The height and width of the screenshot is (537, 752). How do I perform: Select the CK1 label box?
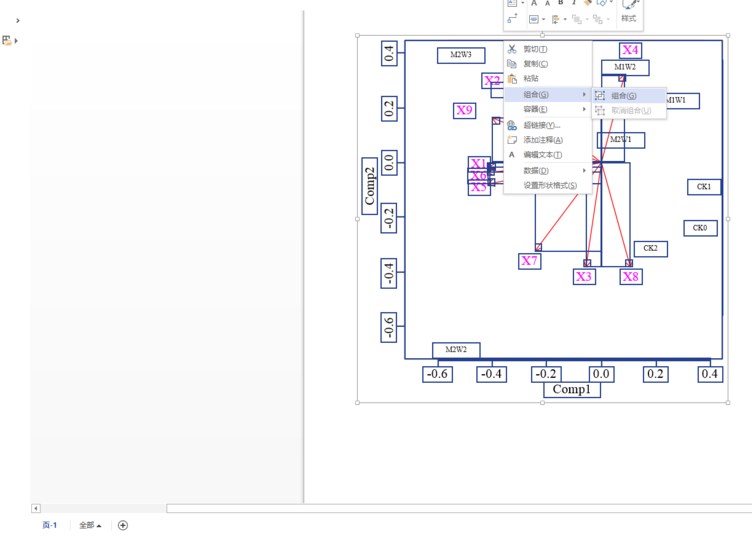pos(704,187)
